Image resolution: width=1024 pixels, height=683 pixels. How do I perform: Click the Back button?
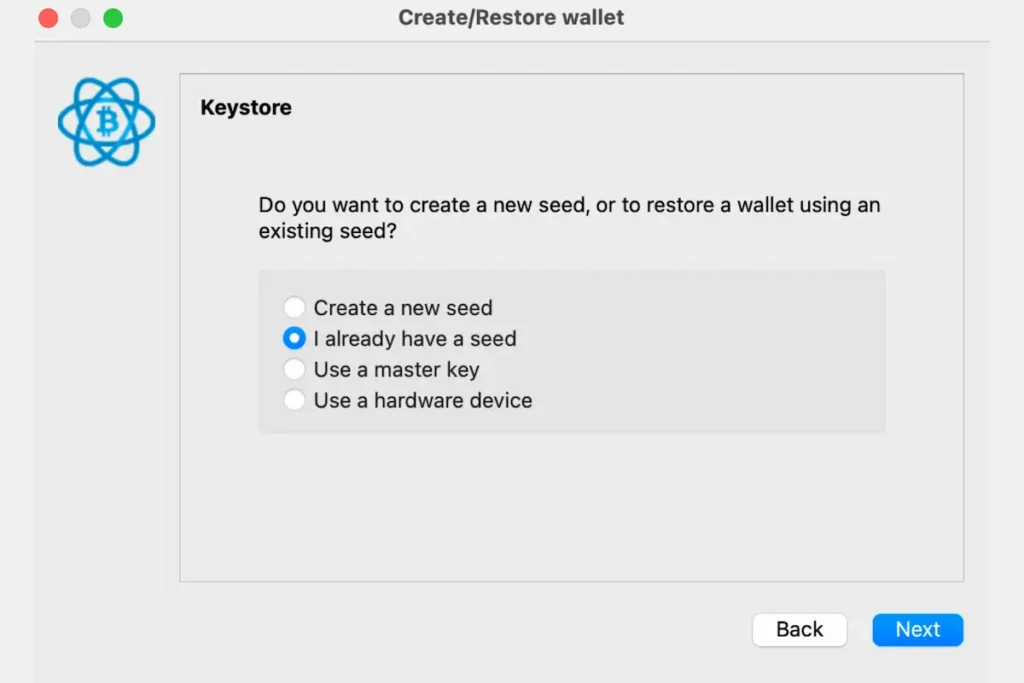[x=799, y=629]
